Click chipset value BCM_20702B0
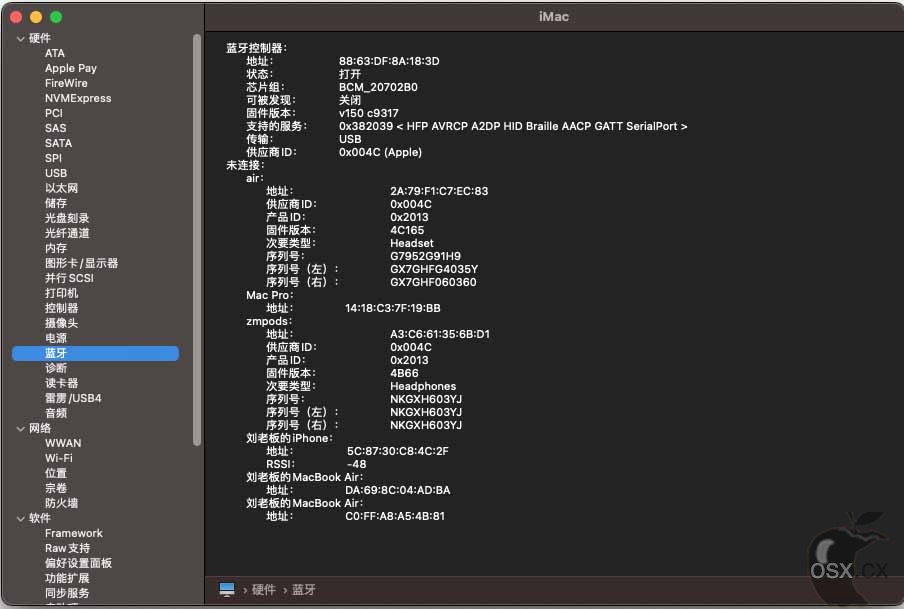This screenshot has height=609, width=904. (378, 87)
